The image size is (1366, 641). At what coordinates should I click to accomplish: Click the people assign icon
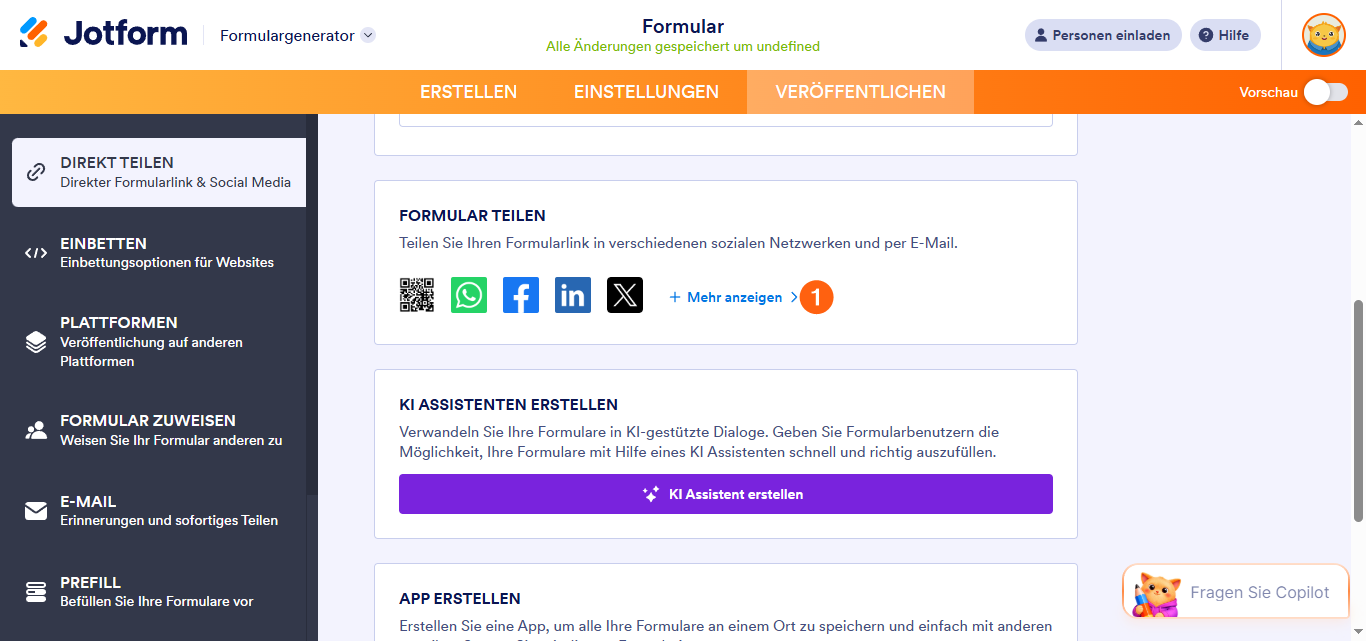(36, 430)
